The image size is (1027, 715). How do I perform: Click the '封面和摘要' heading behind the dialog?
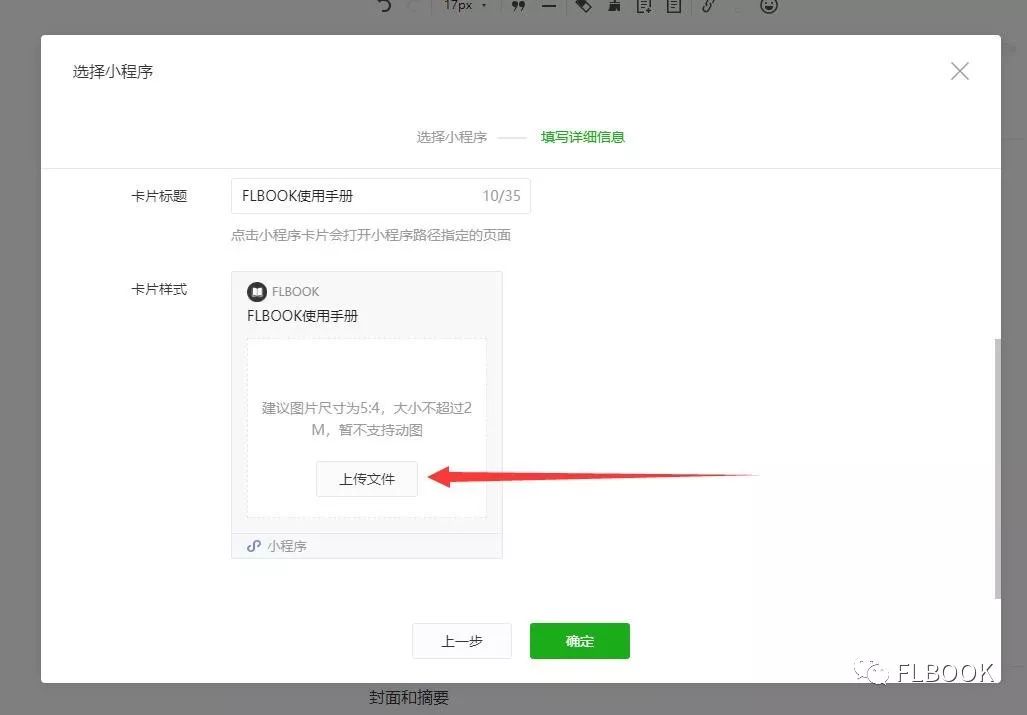click(409, 697)
